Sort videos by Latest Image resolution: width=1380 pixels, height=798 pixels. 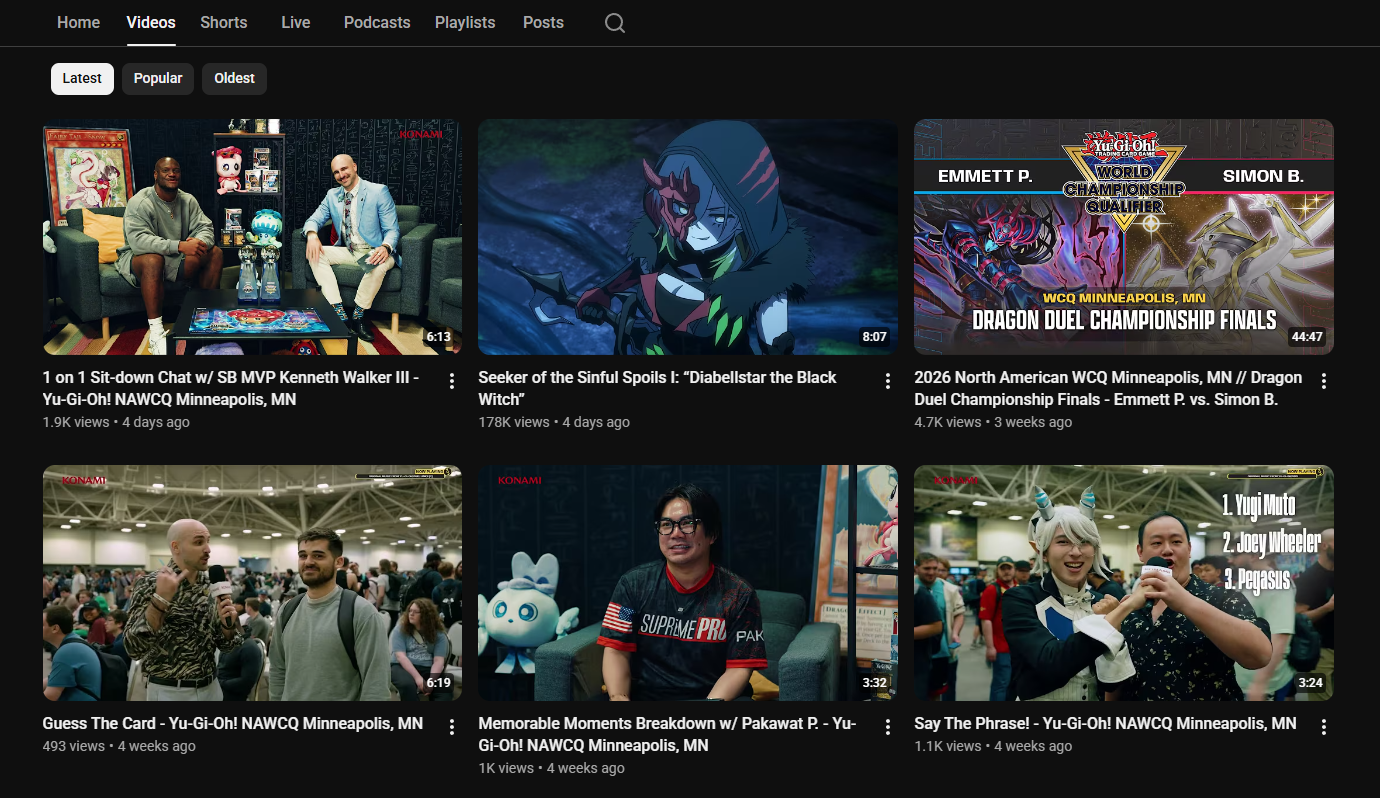(x=82, y=79)
